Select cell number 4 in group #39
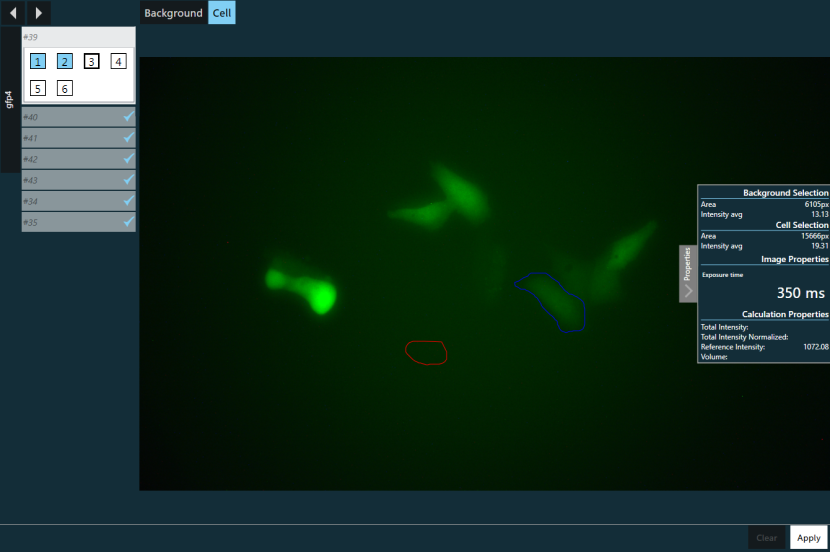The width and height of the screenshot is (830, 552). (x=119, y=61)
